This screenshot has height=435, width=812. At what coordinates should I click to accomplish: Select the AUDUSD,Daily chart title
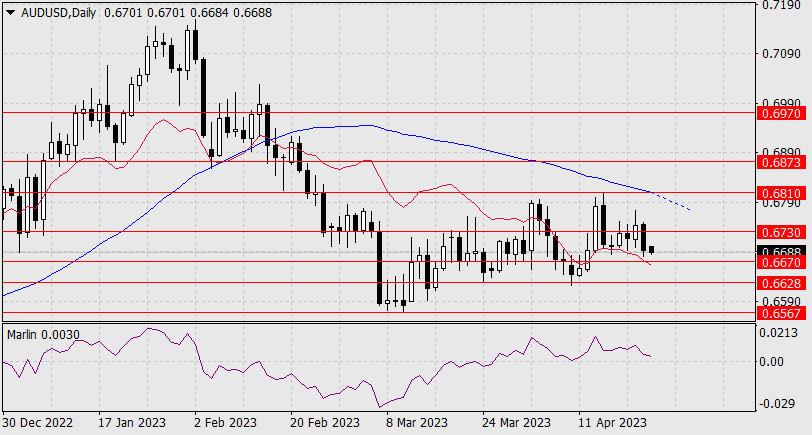59,13
